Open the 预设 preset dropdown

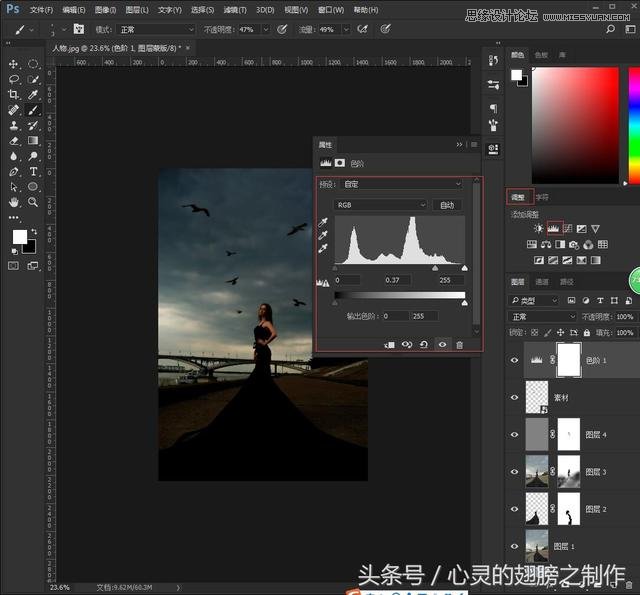tap(402, 184)
